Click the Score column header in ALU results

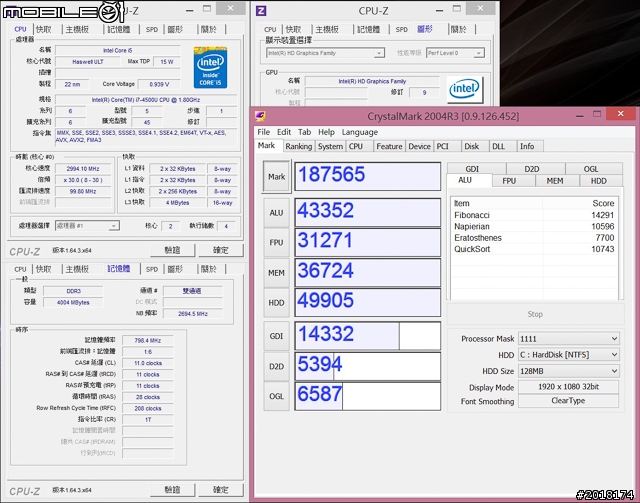[x=580, y=203]
